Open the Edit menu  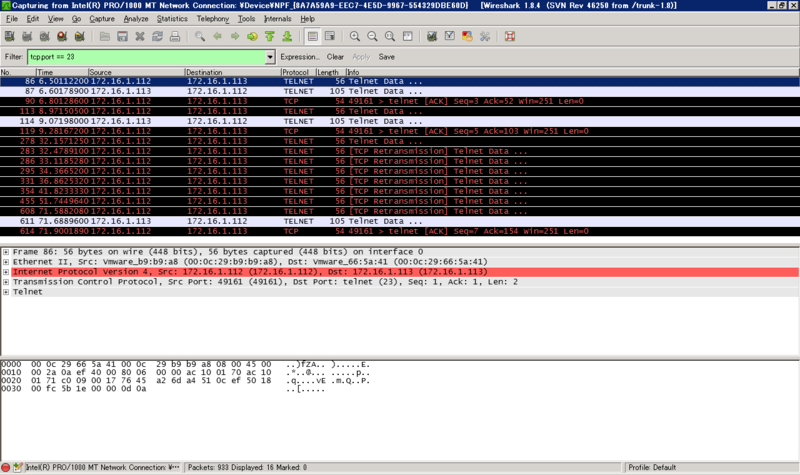[33, 19]
